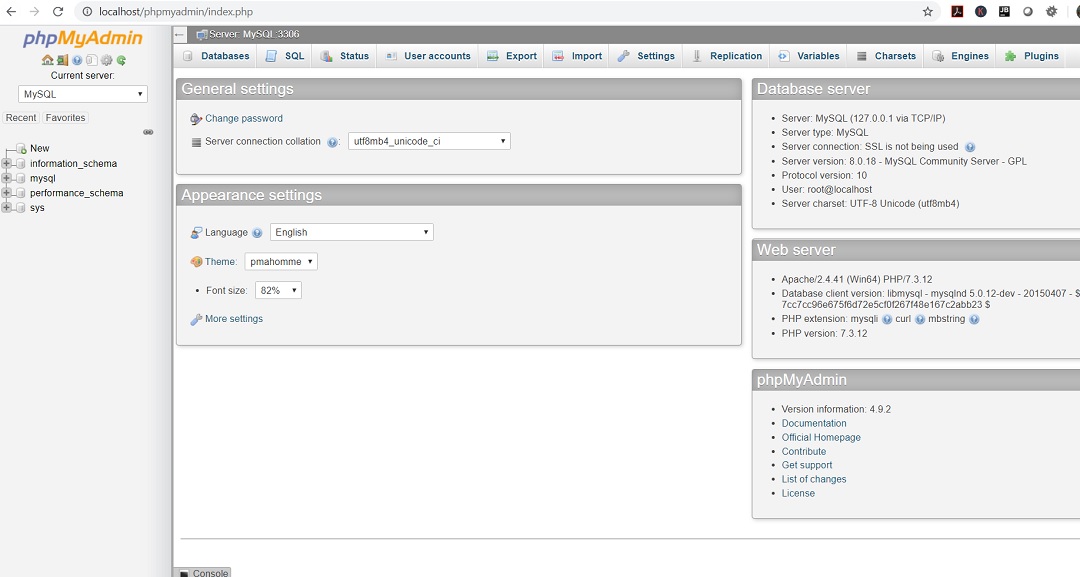This screenshot has width=1080, height=577.
Task: Click the link chain icon in sidebar
Action: 148,132
